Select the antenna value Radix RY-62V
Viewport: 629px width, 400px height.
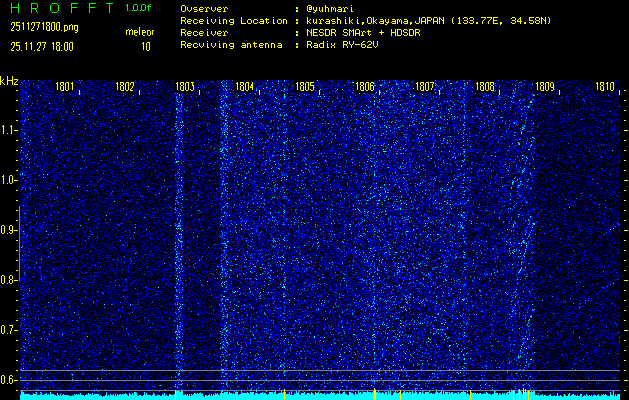coord(342,45)
